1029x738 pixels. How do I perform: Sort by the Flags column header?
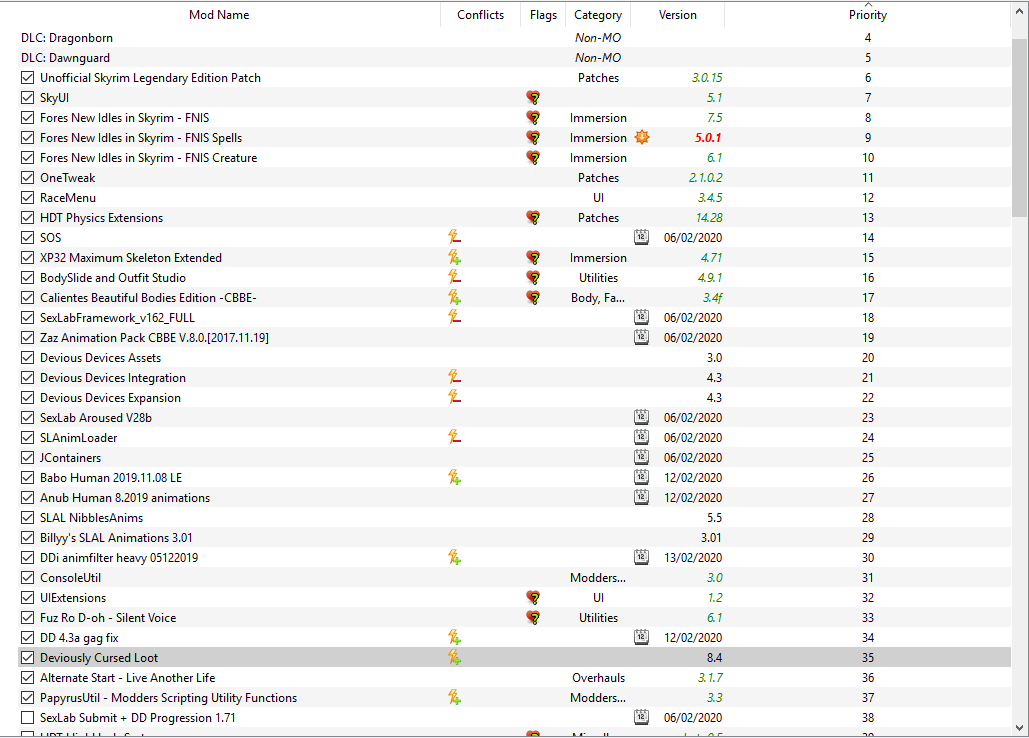tap(543, 14)
